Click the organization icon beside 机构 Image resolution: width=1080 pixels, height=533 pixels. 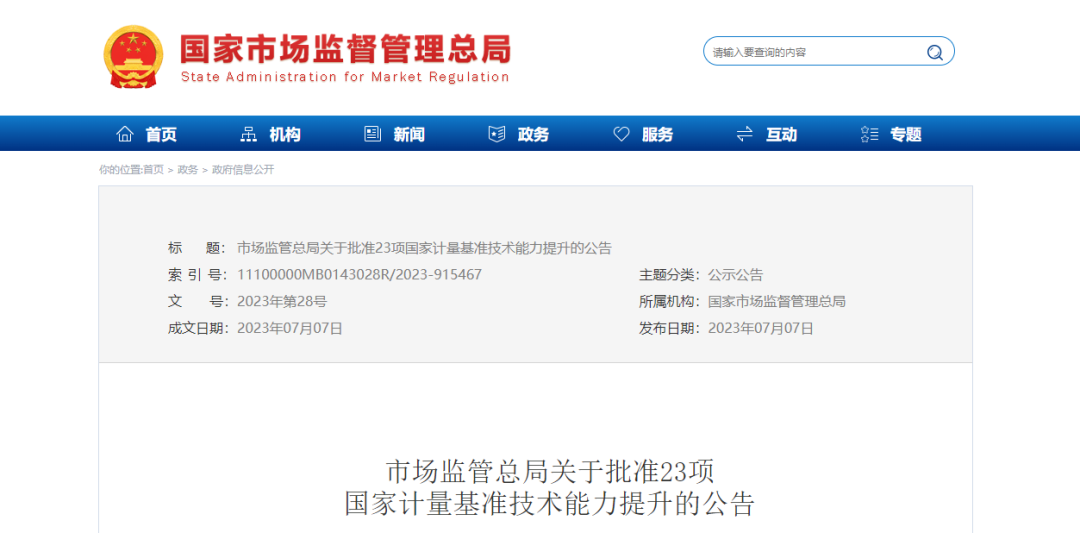tap(249, 134)
